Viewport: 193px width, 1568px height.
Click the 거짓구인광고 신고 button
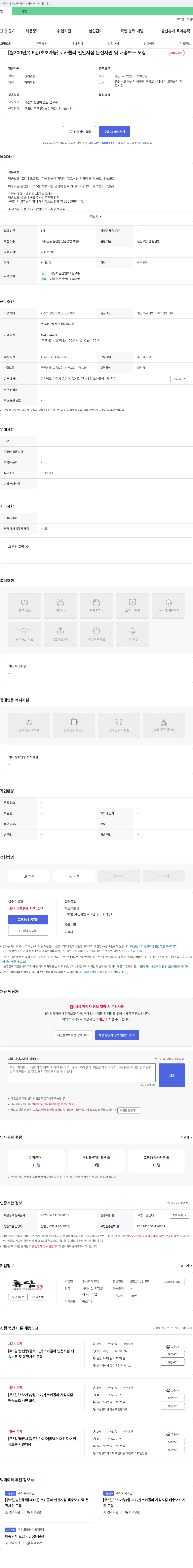[x=178, y=1203]
